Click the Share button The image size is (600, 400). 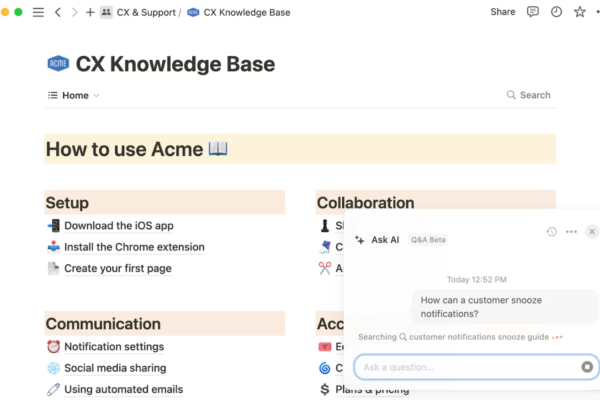point(503,12)
